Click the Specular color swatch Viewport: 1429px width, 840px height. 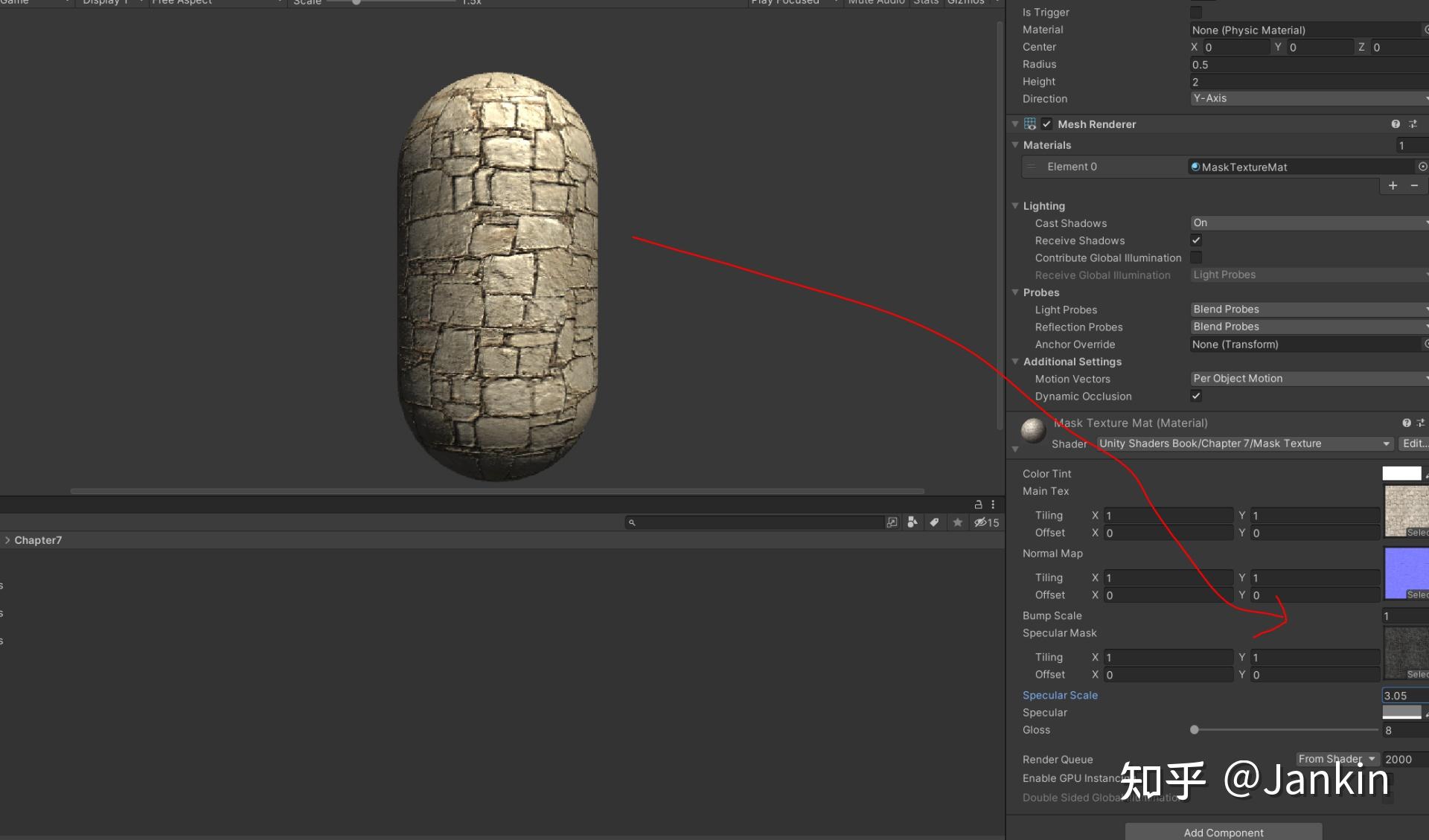(x=1404, y=712)
